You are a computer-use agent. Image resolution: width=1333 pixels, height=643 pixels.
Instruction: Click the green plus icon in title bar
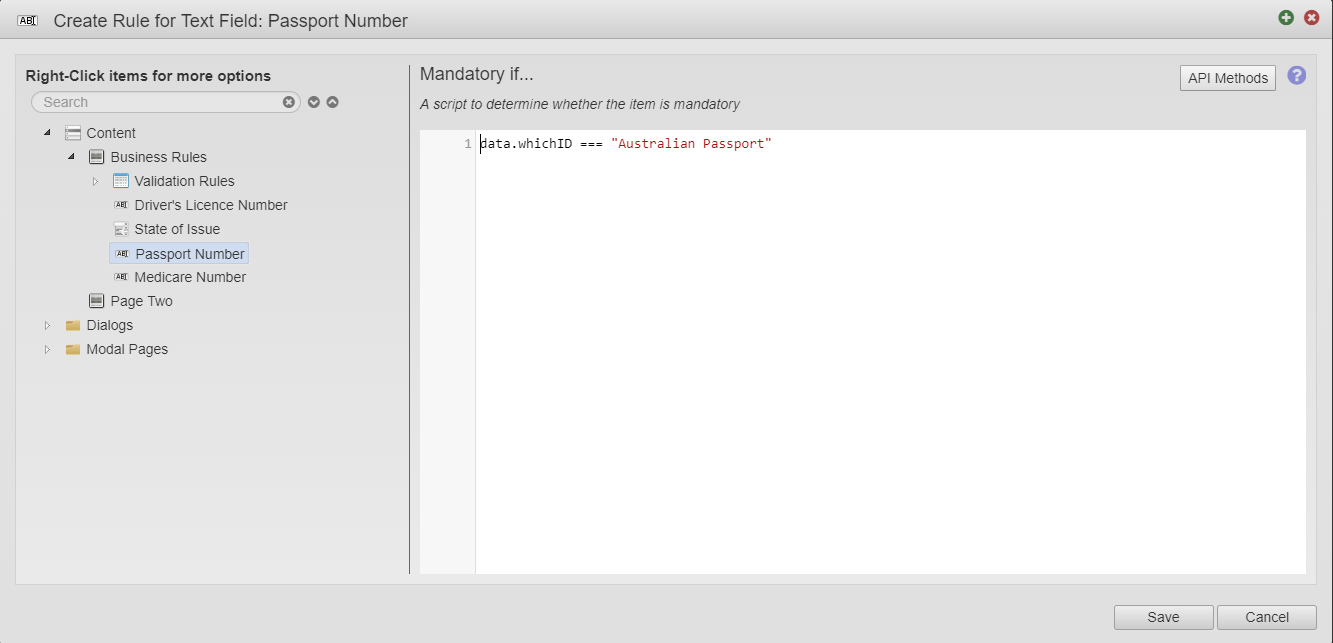click(x=1286, y=18)
